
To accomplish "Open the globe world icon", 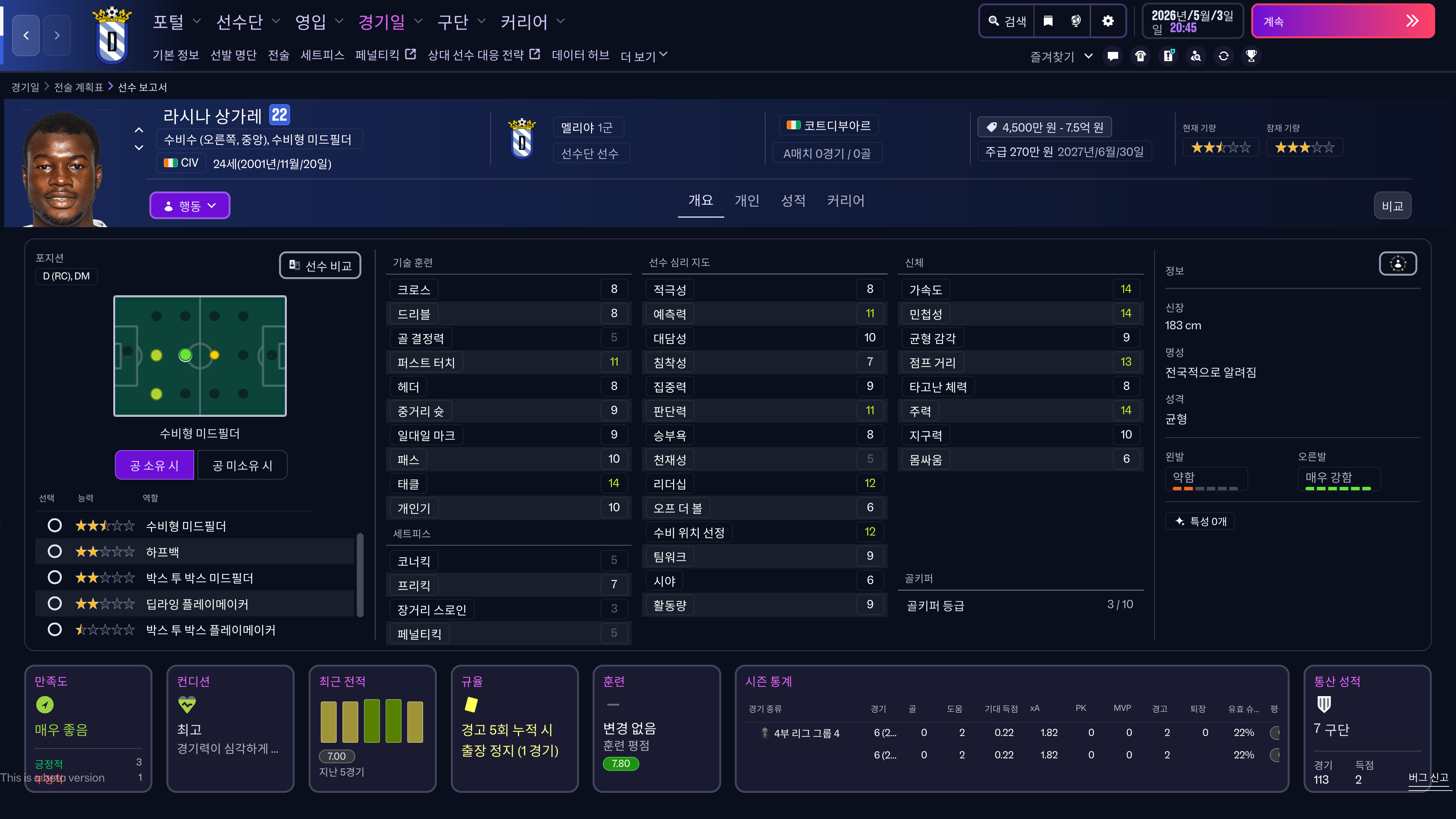I will (x=1076, y=22).
